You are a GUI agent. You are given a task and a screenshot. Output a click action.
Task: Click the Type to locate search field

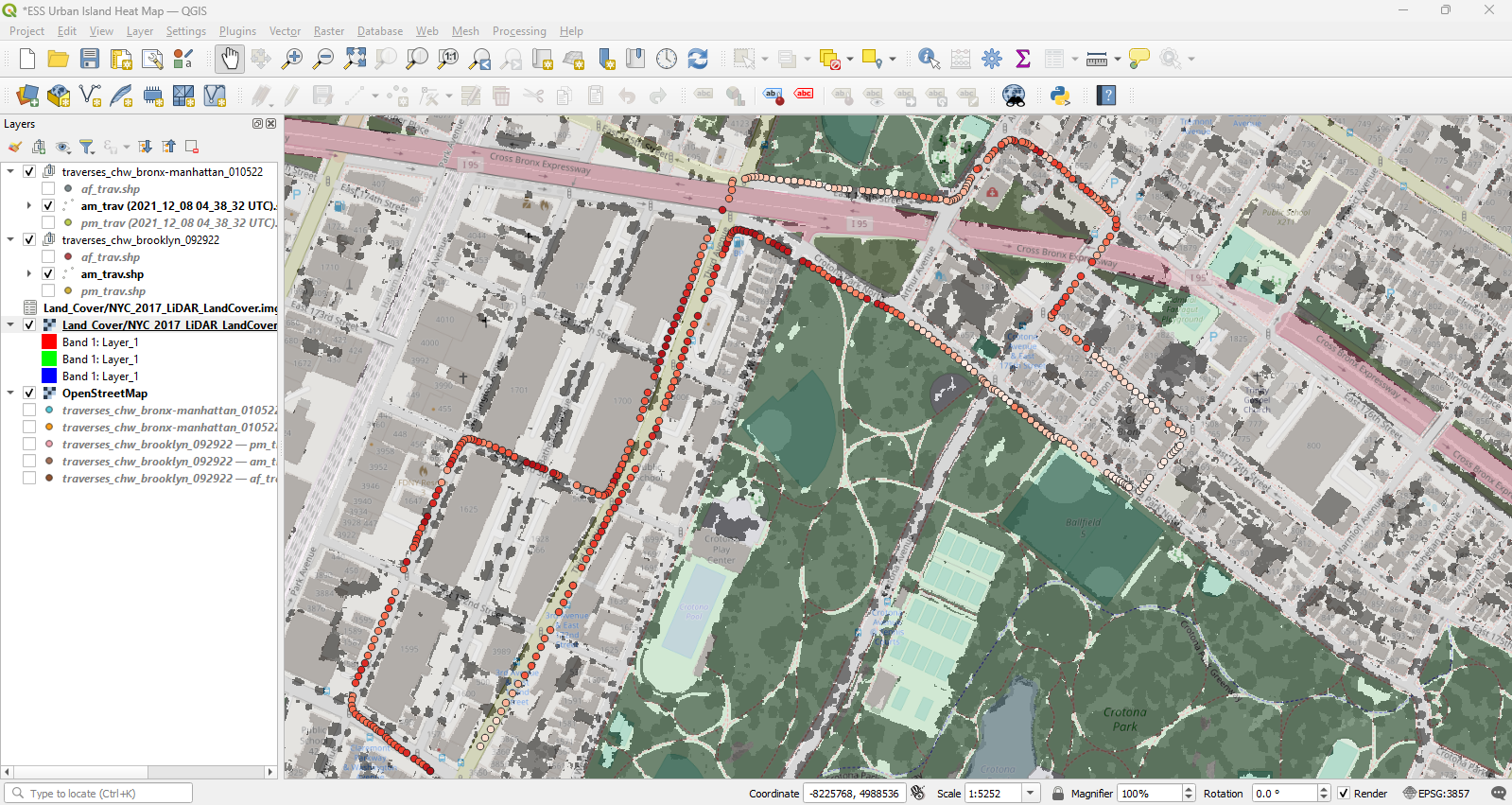[98, 794]
